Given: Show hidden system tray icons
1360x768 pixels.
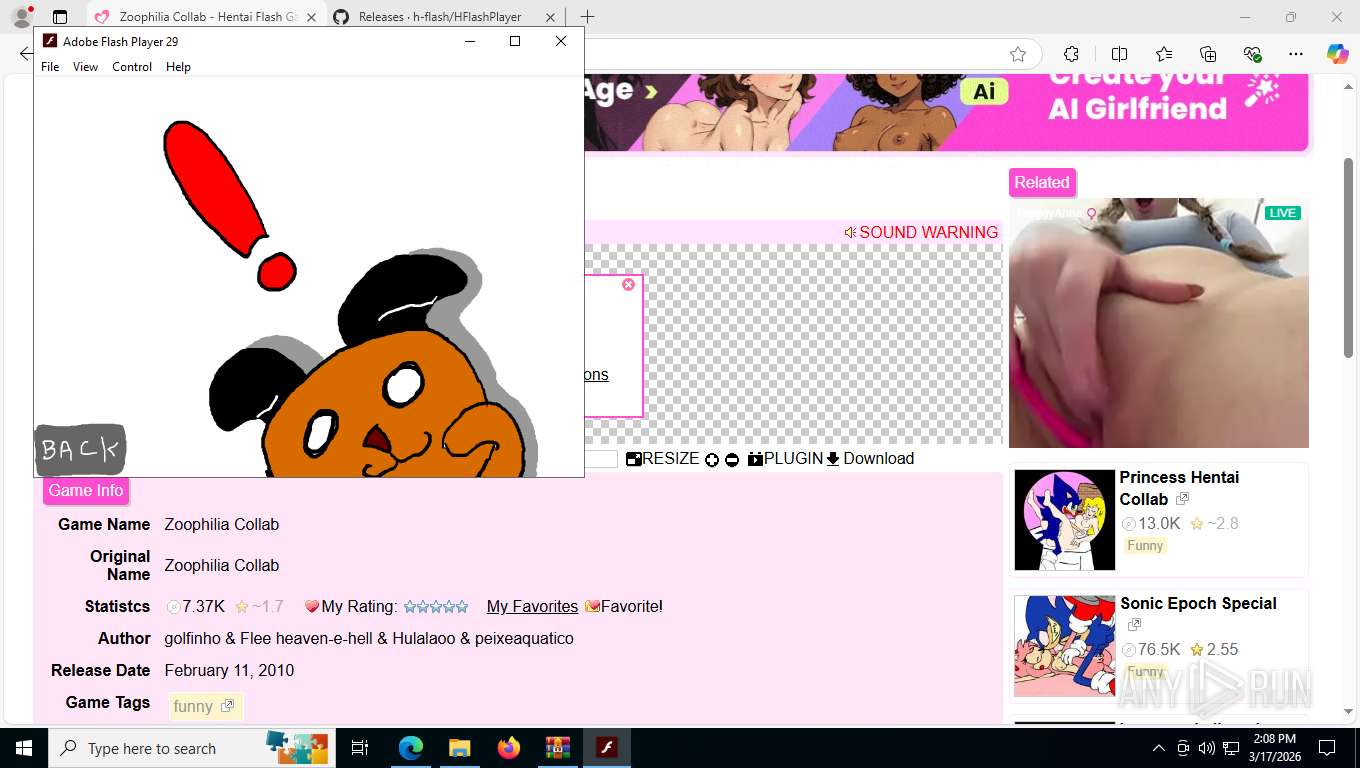Looking at the screenshot, I should [1159, 748].
